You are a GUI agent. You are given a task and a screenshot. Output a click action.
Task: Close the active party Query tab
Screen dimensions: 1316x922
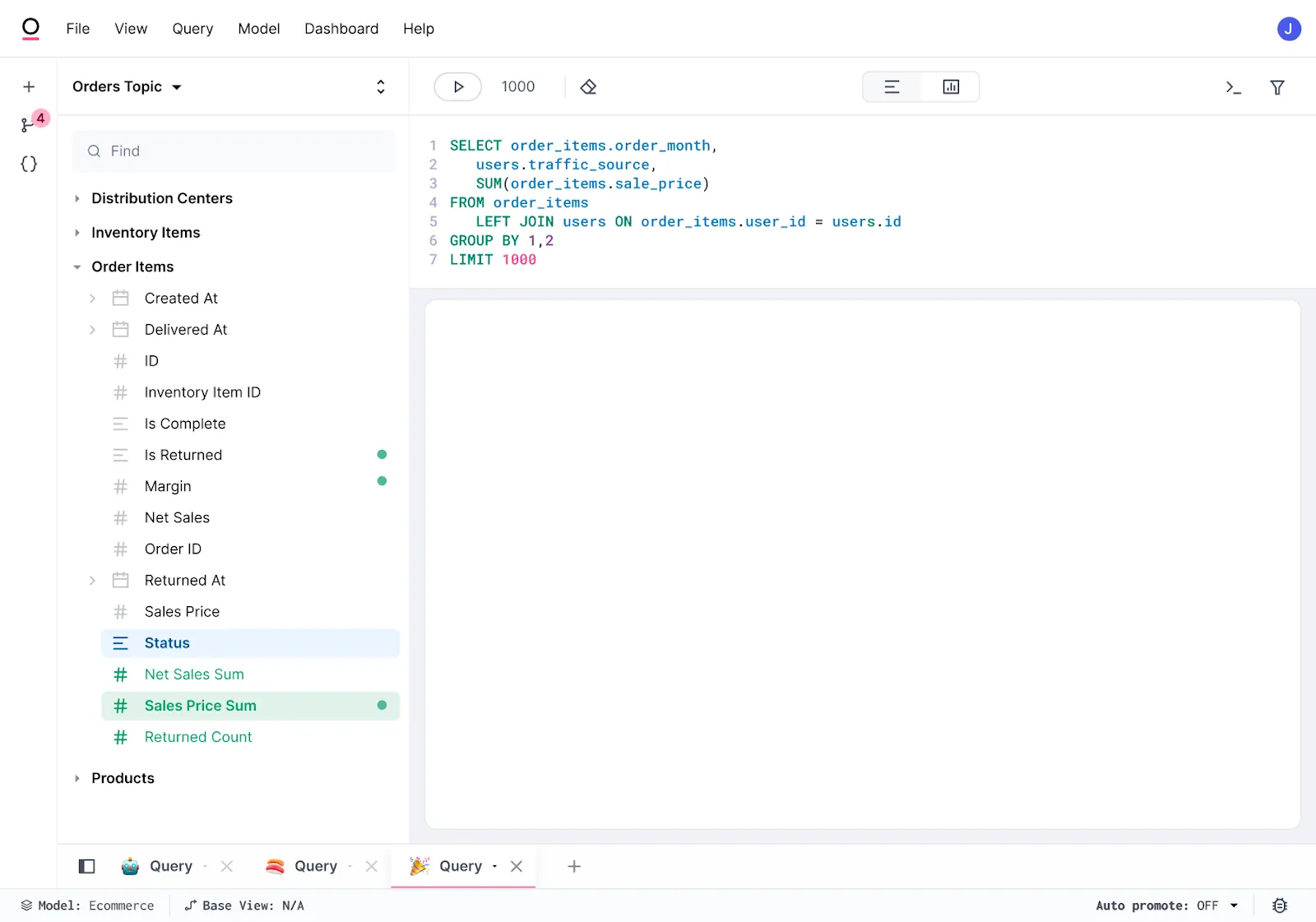[x=517, y=866]
